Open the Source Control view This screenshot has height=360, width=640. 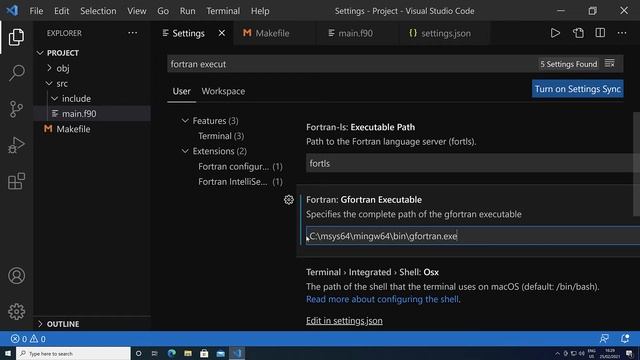[16, 109]
